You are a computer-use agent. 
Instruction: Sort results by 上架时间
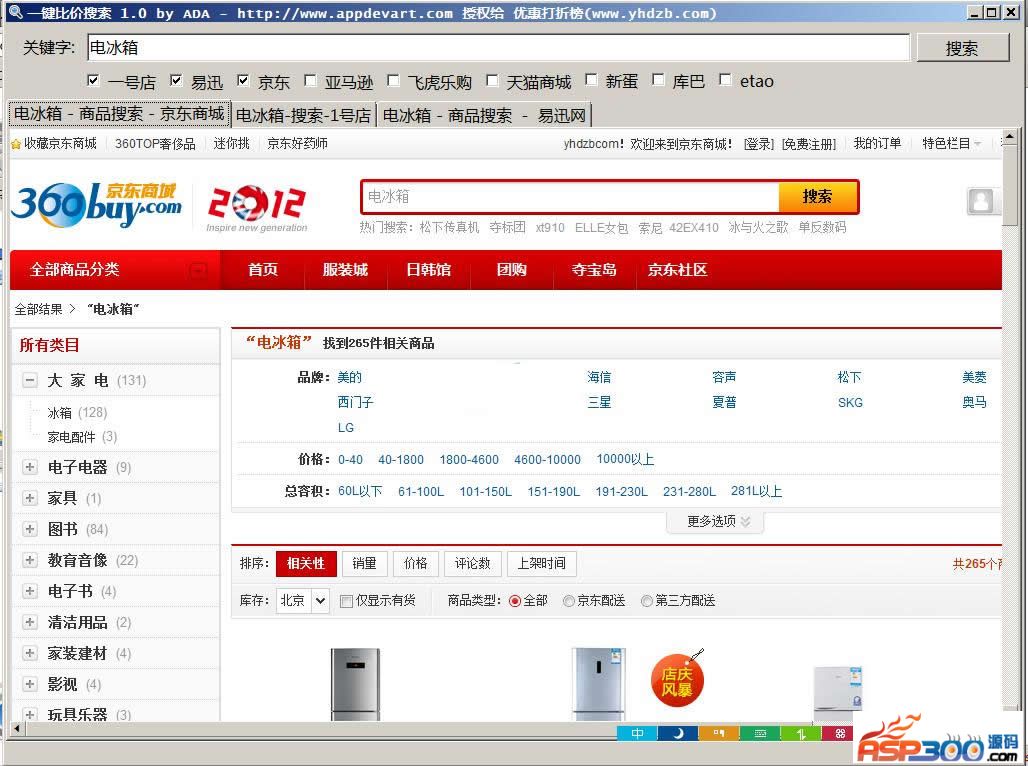(x=542, y=563)
